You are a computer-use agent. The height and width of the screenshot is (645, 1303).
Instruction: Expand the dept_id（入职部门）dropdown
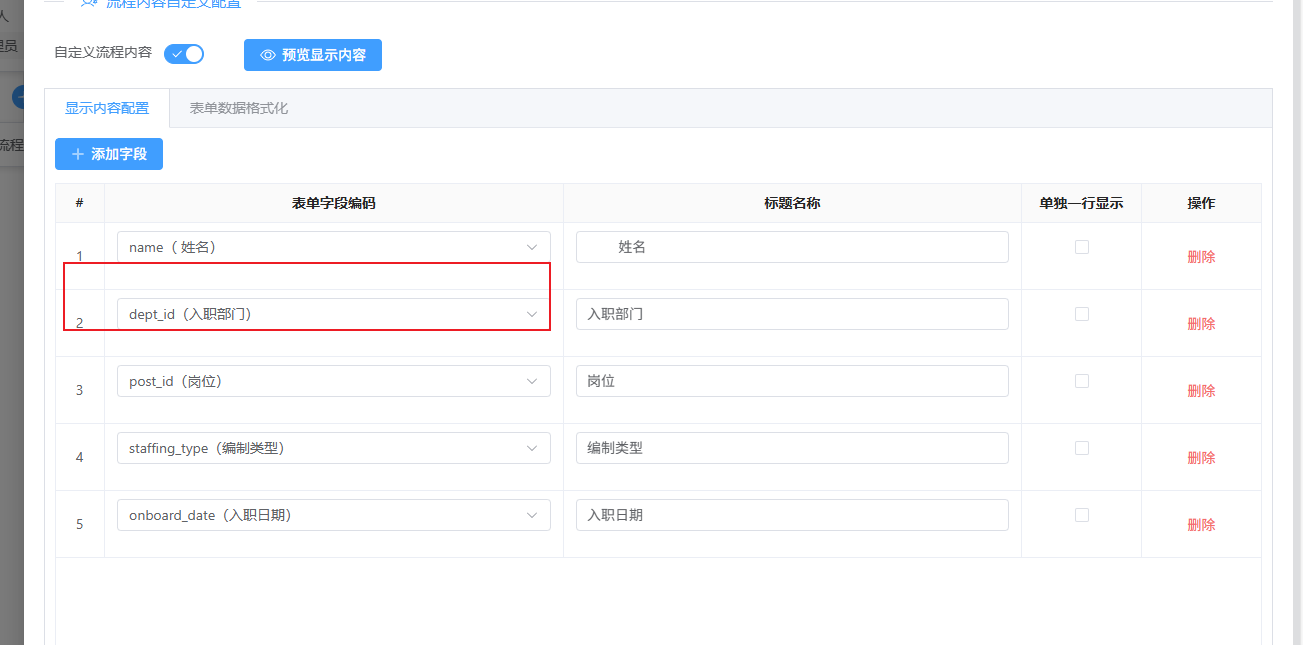click(333, 314)
